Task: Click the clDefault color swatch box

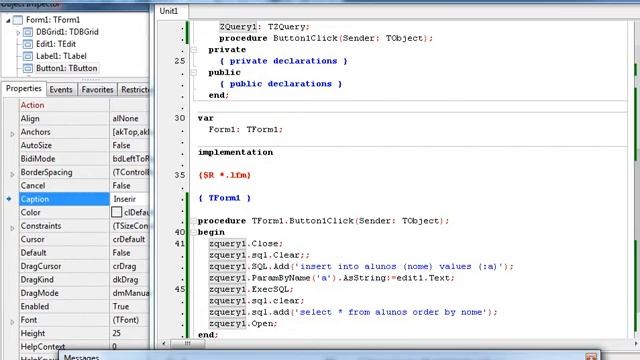Action: pyautogui.click(x=116, y=212)
